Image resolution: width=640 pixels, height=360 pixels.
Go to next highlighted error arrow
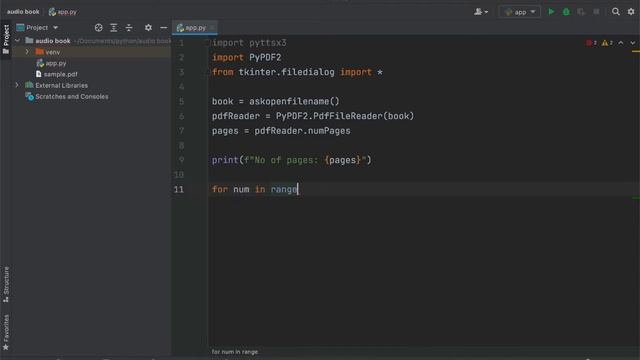coord(633,43)
